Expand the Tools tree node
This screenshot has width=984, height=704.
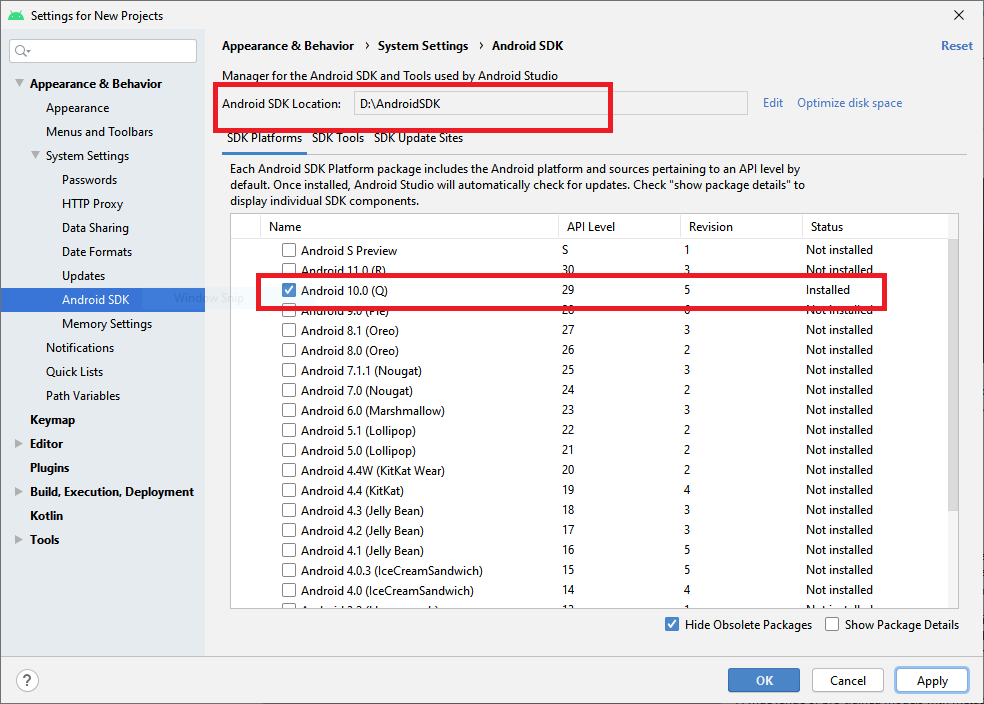[19, 539]
